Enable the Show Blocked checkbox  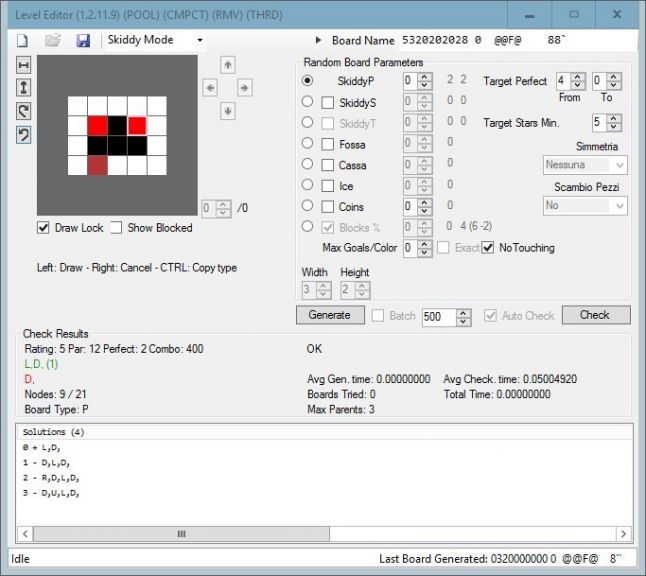[116, 228]
